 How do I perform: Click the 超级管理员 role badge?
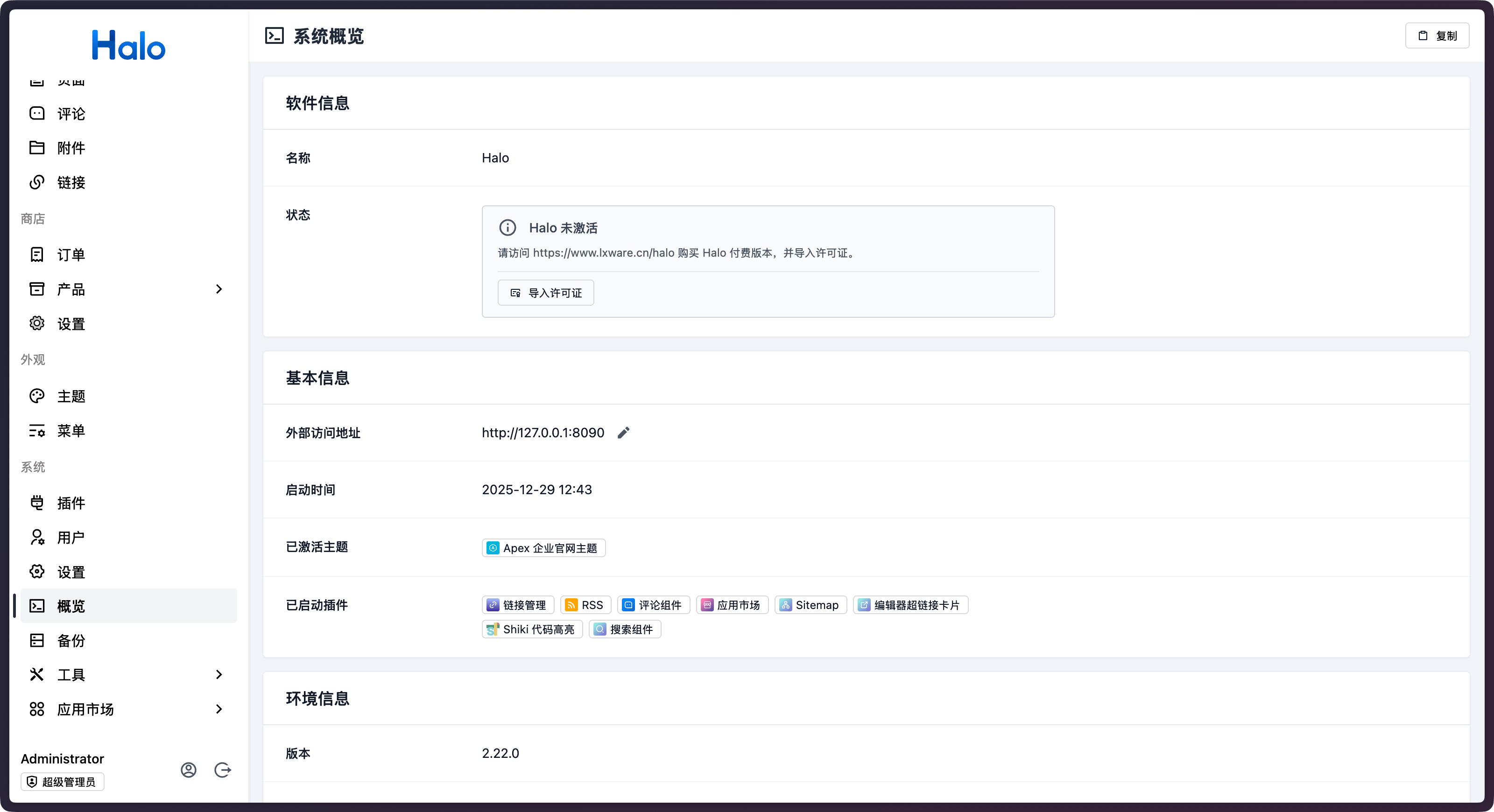point(63,782)
